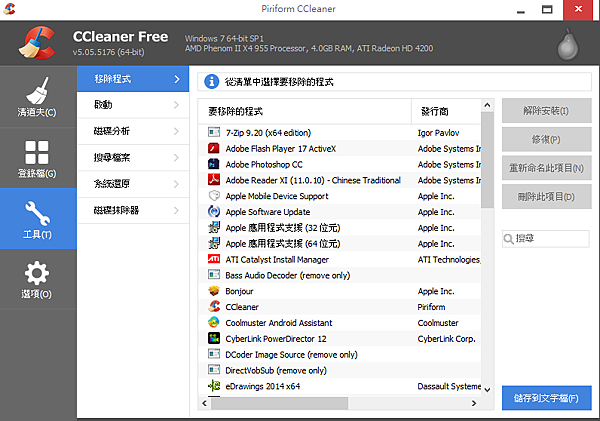The height and width of the screenshot is (421, 600).
Task: Click the search magnifier icon
Action: (x=508, y=239)
